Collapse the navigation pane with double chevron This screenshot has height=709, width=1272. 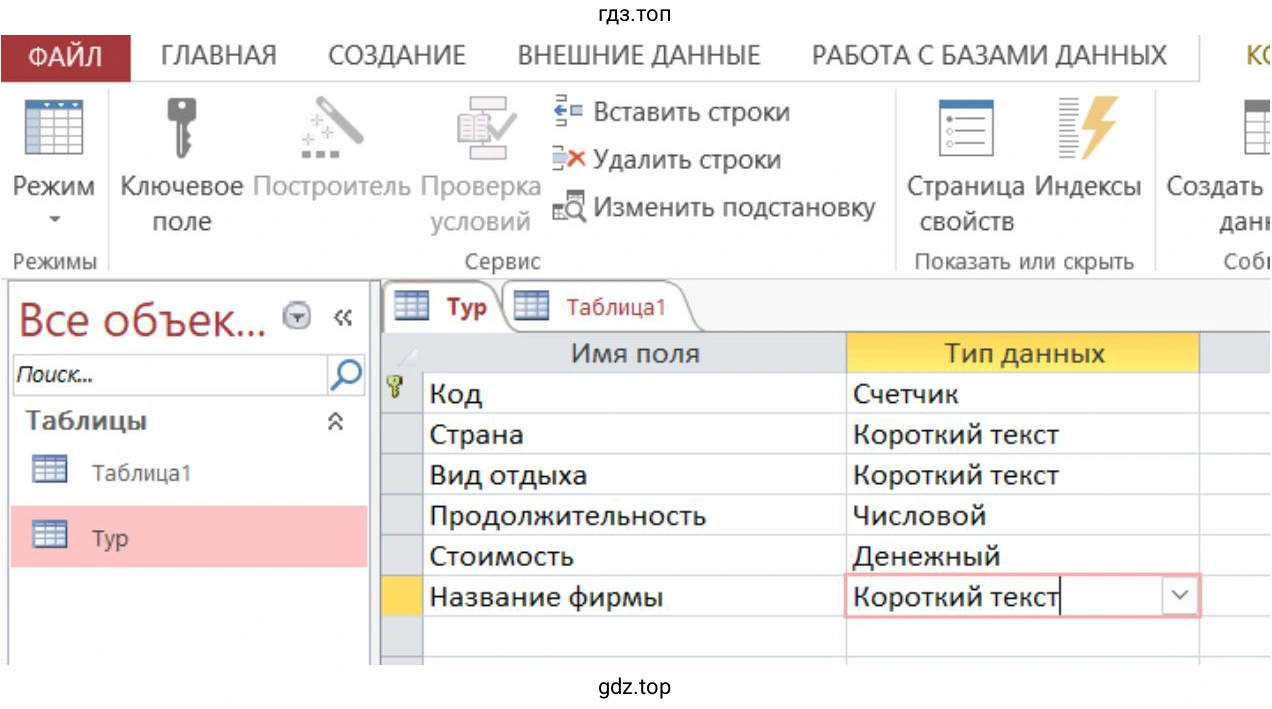pyautogui.click(x=344, y=317)
